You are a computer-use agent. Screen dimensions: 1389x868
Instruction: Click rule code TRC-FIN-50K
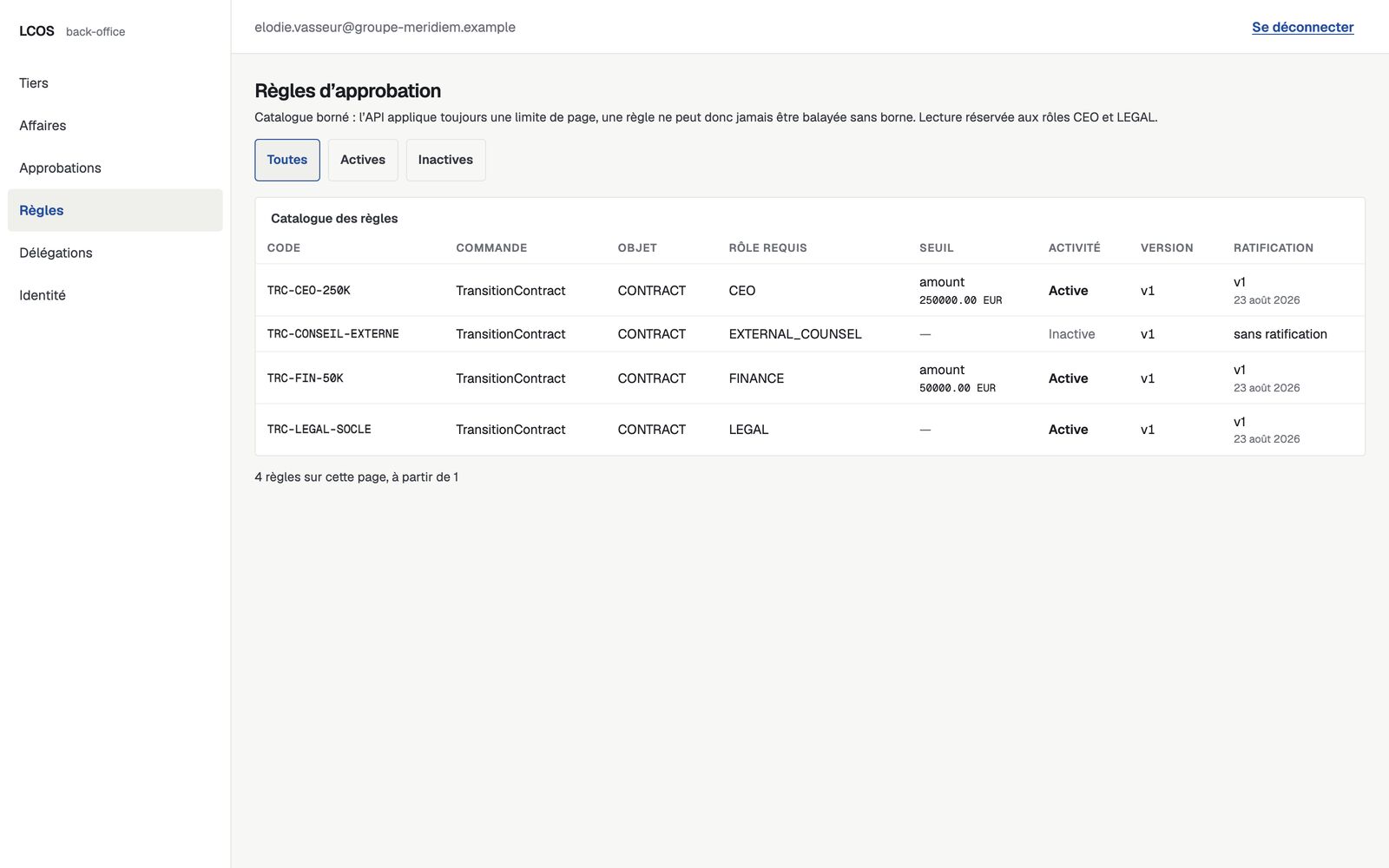coord(306,378)
